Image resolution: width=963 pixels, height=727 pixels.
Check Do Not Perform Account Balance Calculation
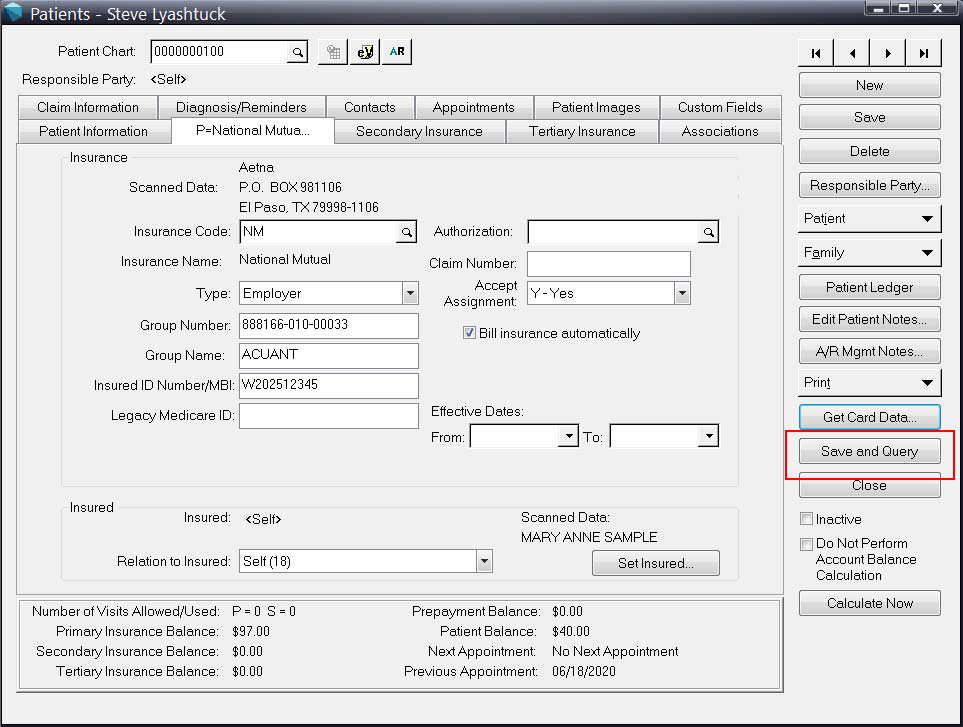[806, 544]
